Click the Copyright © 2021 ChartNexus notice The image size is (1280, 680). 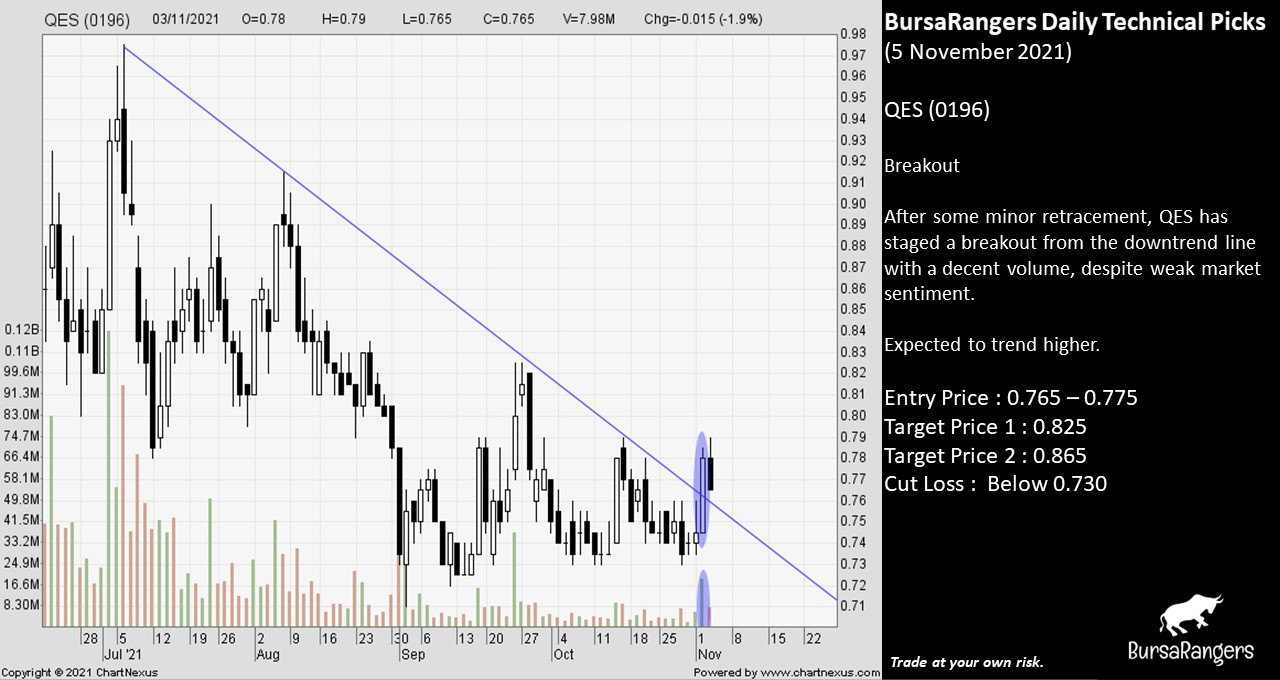[x=80, y=673]
